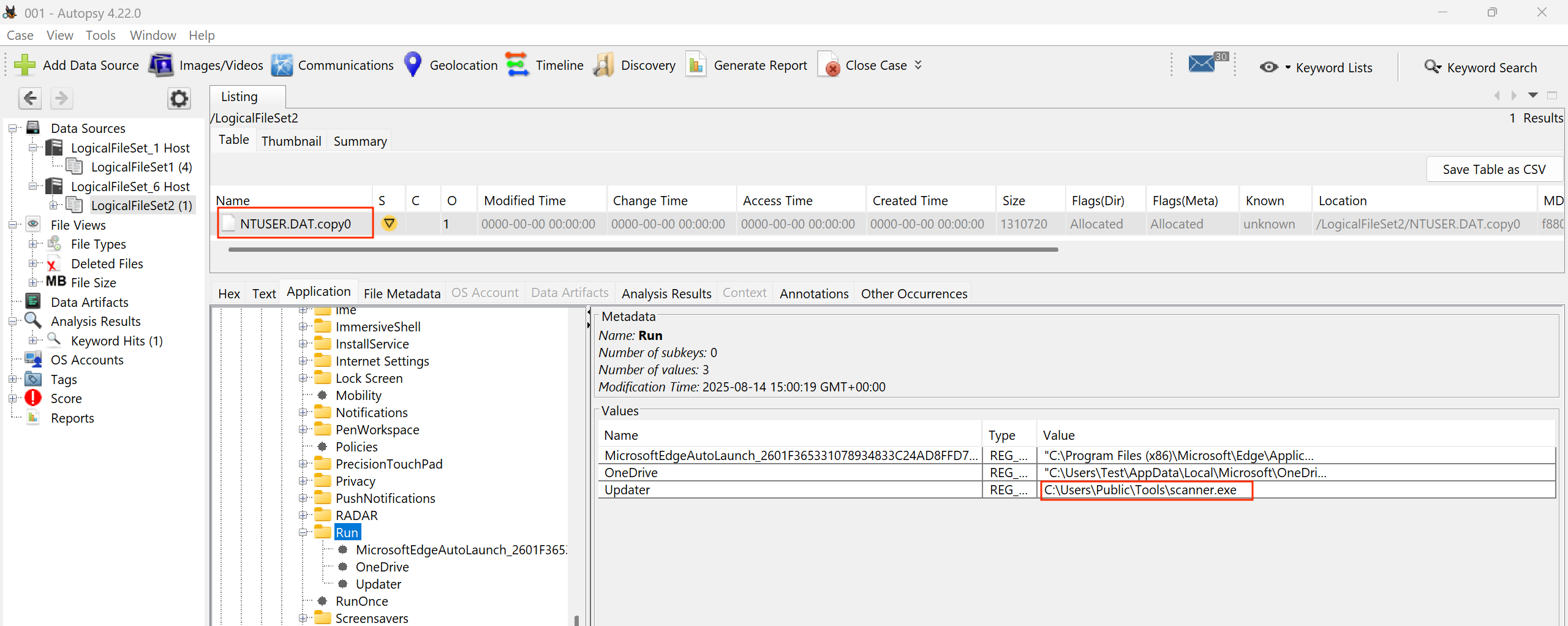Select the MicrosoftEdgeAutoLaunch value row
Image resolution: width=1568 pixels, height=626 pixels.
(1077, 455)
